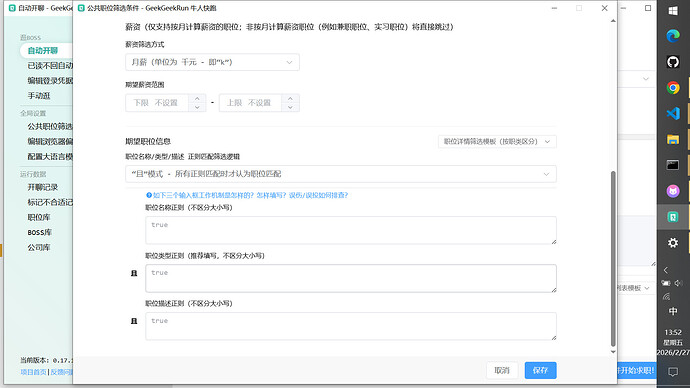Open Microsoft Edge from the taskbar
690x388 pixels.
tap(672, 36)
